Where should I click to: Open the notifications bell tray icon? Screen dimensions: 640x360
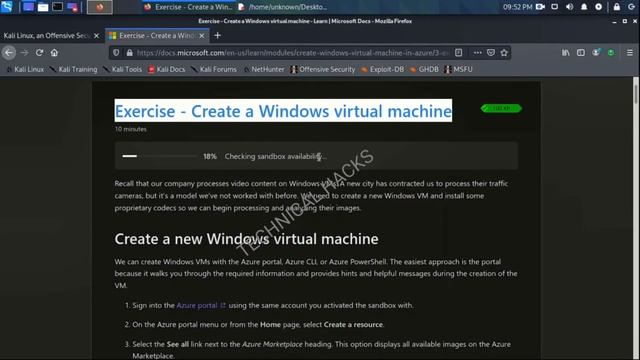point(584,7)
